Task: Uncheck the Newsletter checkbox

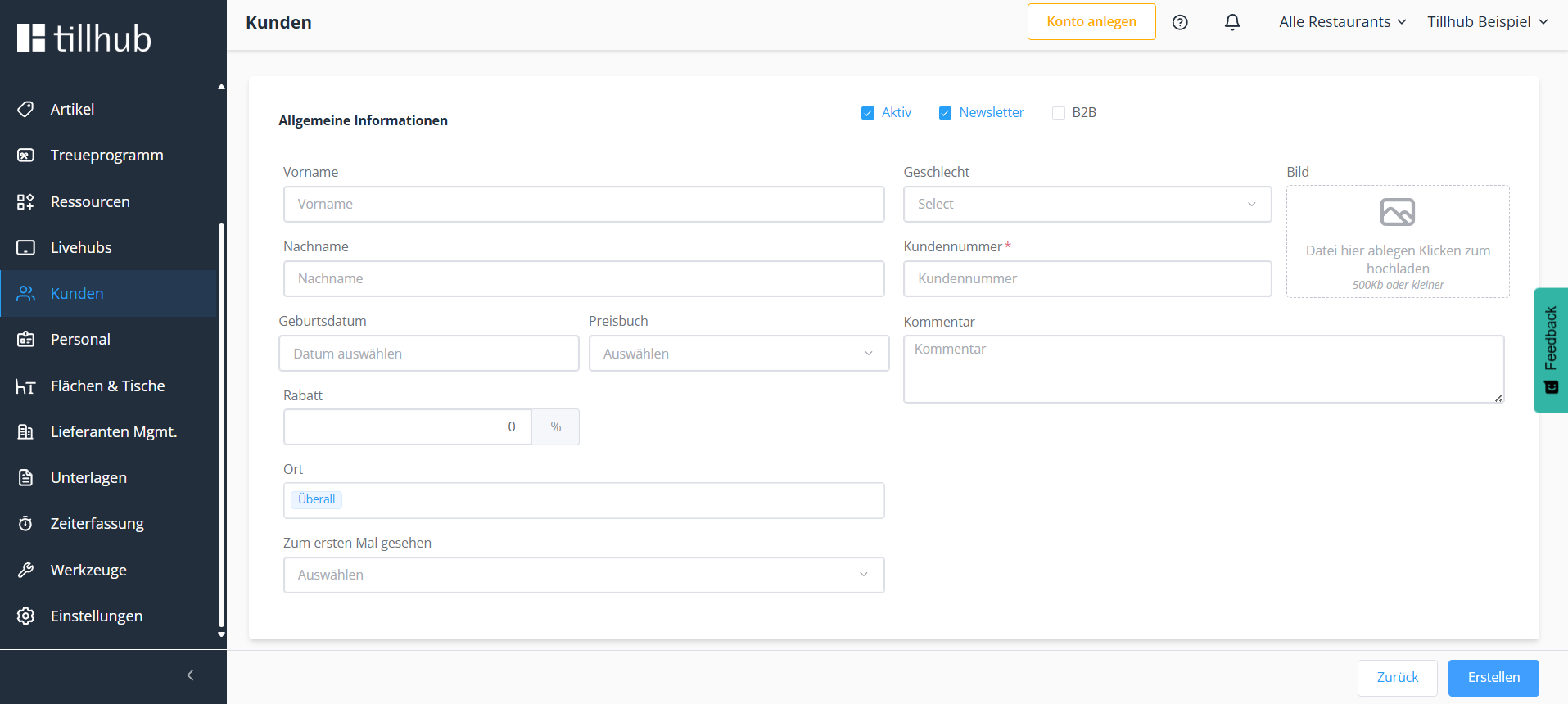Action: tap(945, 113)
